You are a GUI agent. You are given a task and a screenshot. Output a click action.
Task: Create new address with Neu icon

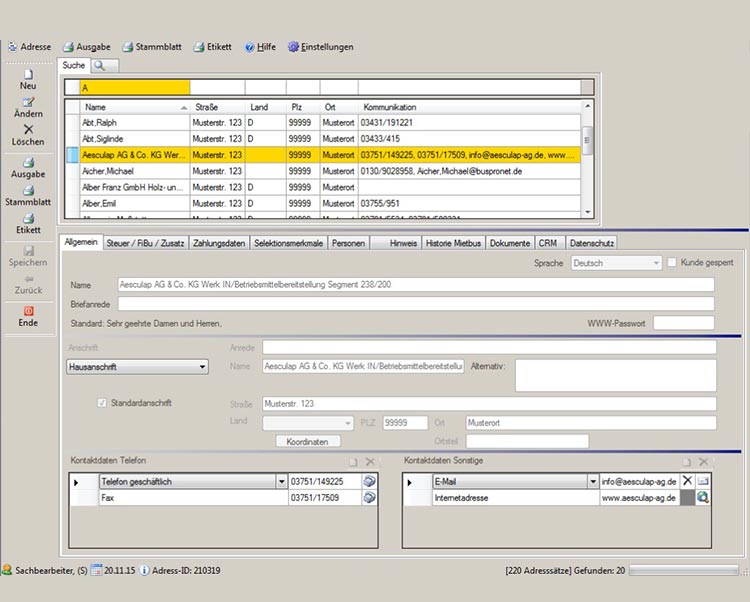(x=28, y=75)
